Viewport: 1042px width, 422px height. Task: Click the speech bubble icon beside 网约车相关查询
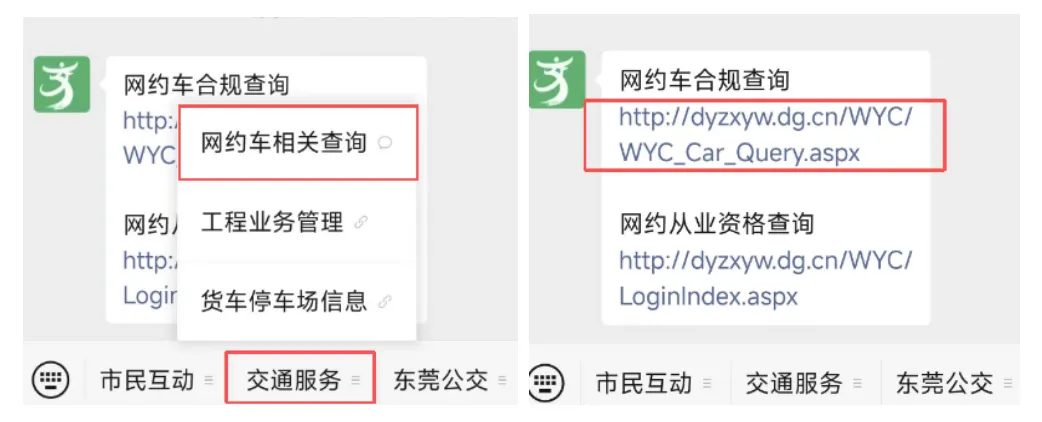(x=385, y=142)
